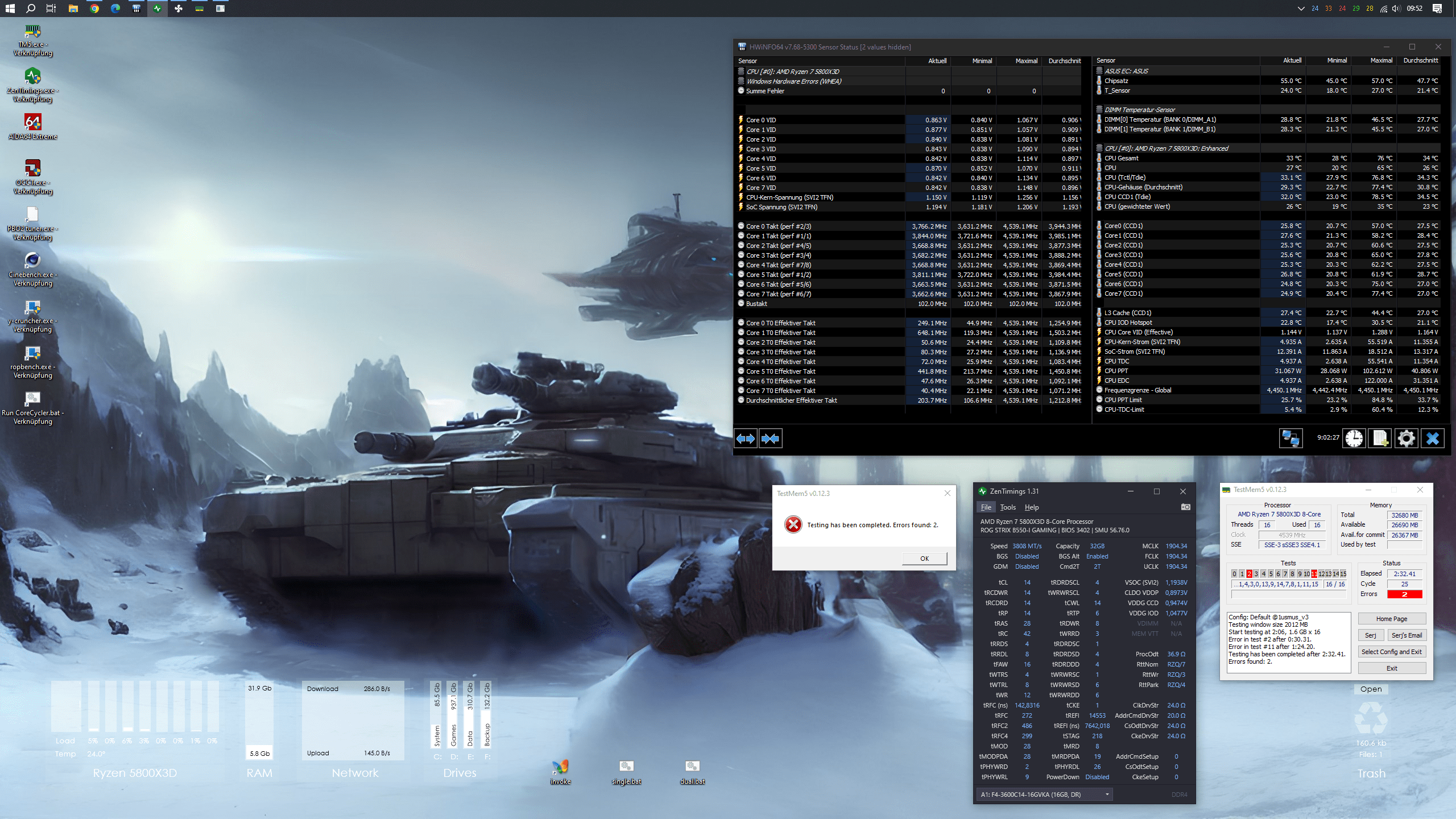
Task: Start HWiNFO logging with the sheet icon
Action: pos(1380,439)
